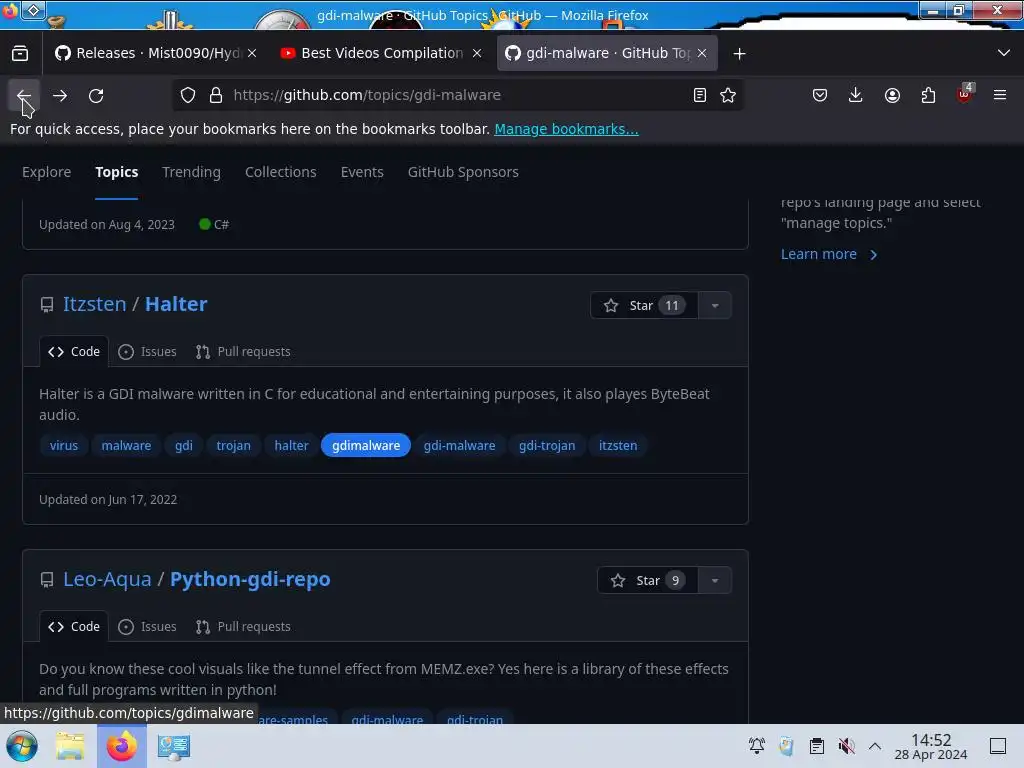
Task: Open Python-gdi-repo Pull requests tab
Action: point(243,627)
